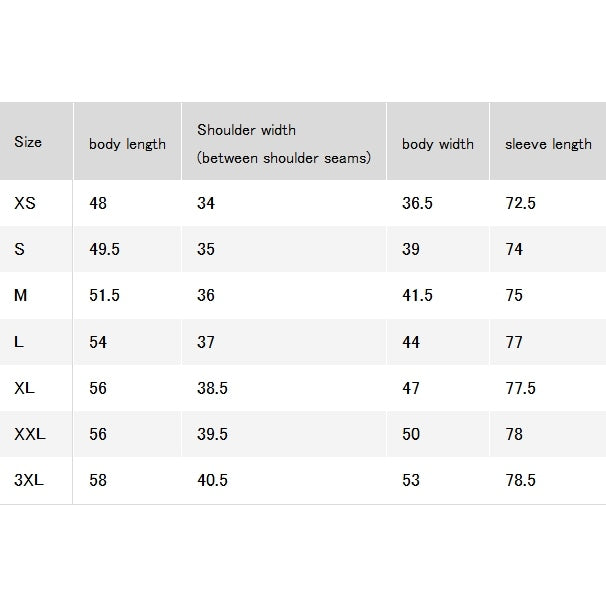Click the L size row label
This screenshot has width=606, height=606.
pyautogui.click(x=19, y=342)
